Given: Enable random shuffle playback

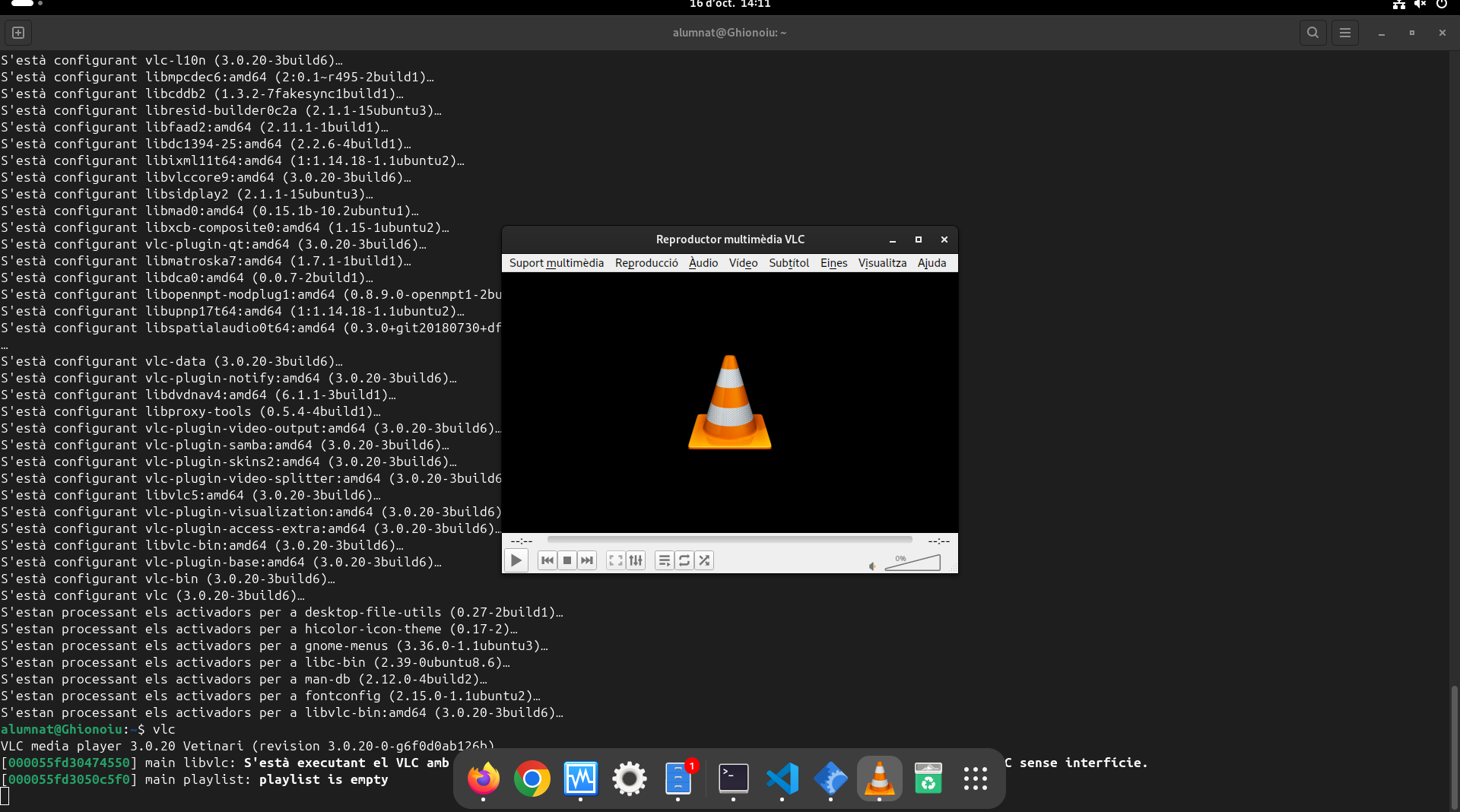Looking at the screenshot, I should (704, 560).
